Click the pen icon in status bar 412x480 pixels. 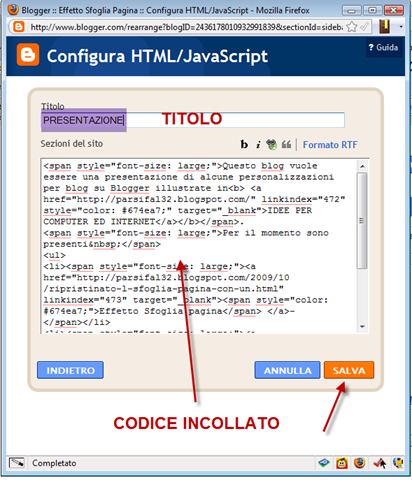pos(16,463)
